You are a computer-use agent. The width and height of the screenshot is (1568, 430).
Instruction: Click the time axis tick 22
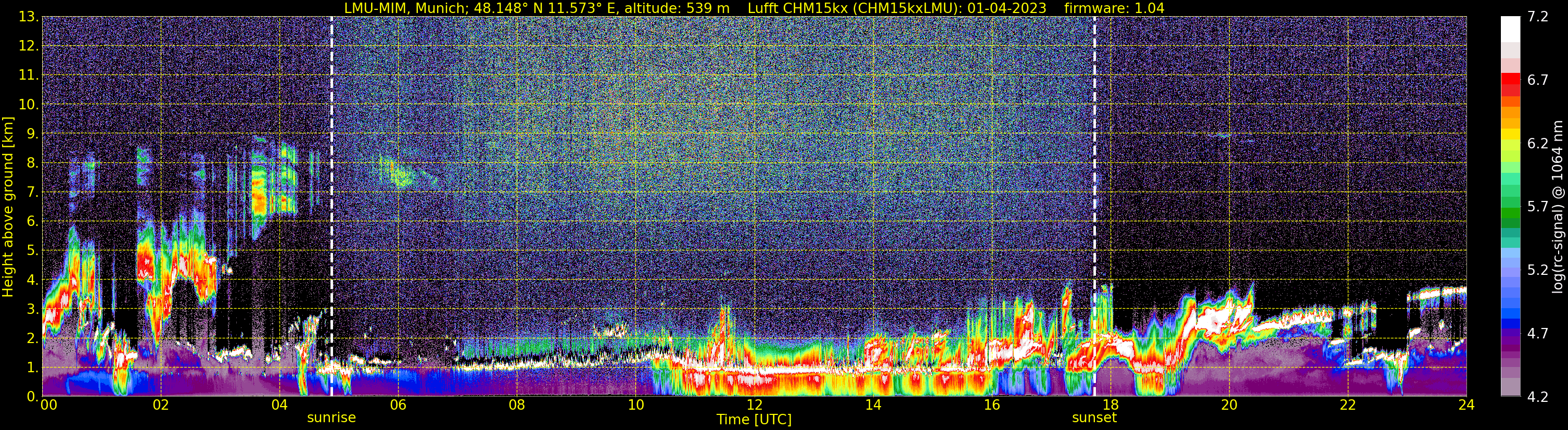coord(1348,405)
